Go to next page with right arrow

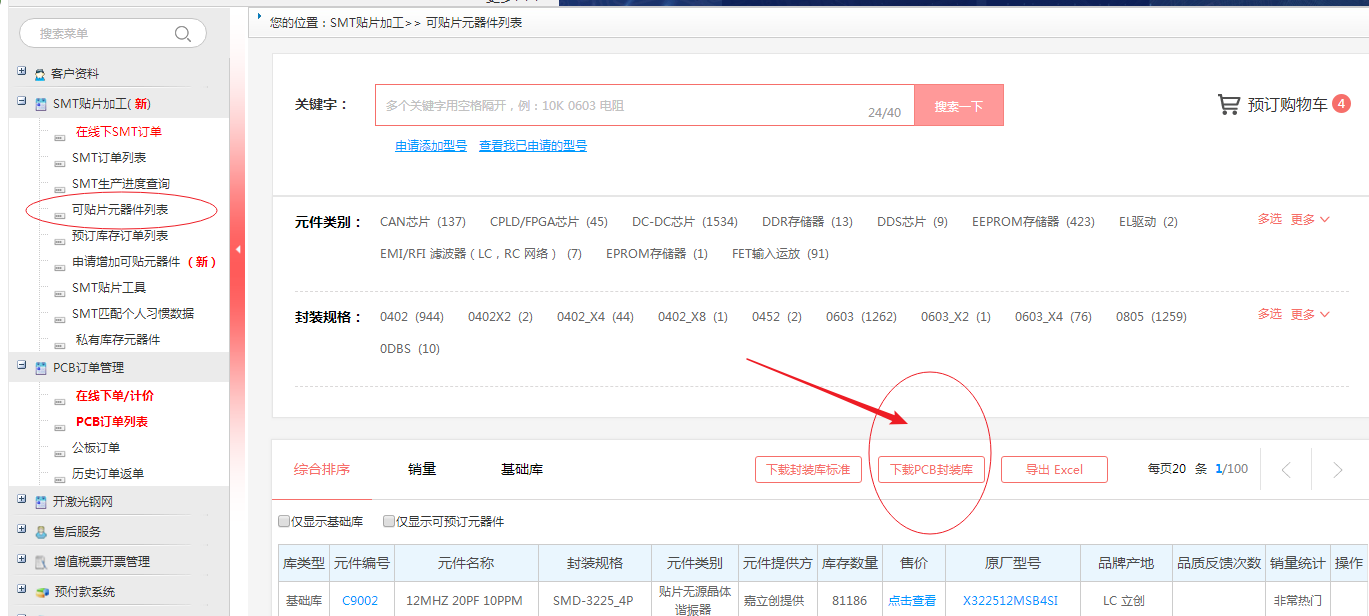coord(1338,470)
